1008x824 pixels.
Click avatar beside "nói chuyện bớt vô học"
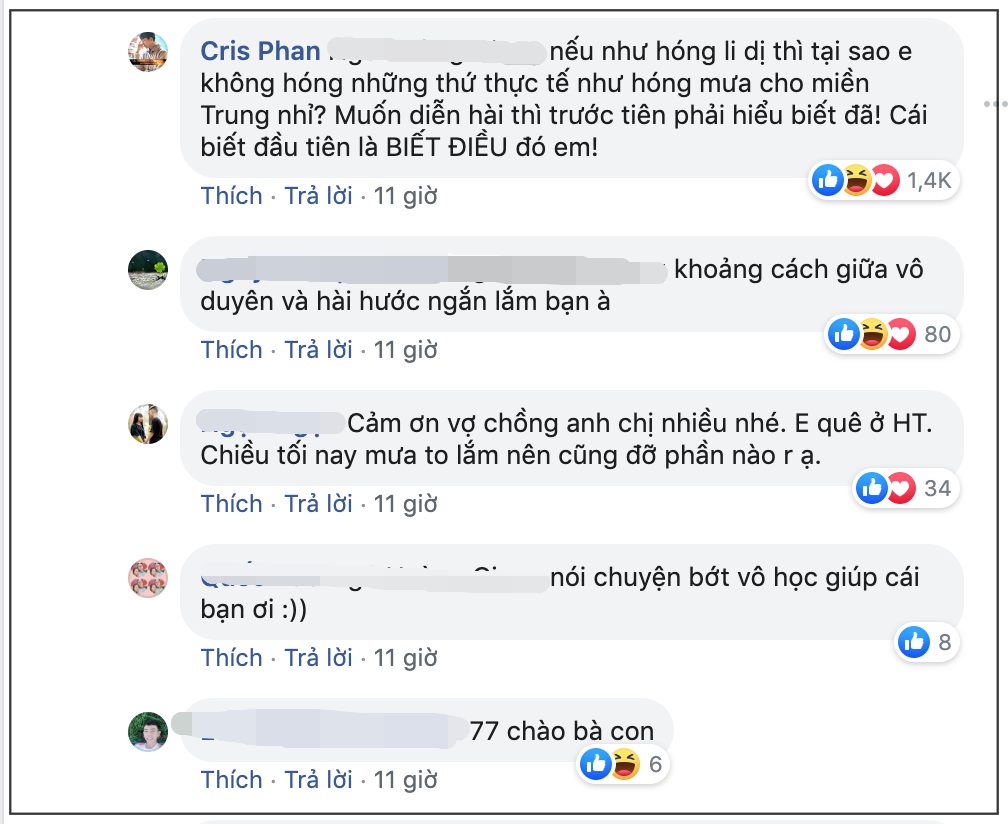coord(148,578)
